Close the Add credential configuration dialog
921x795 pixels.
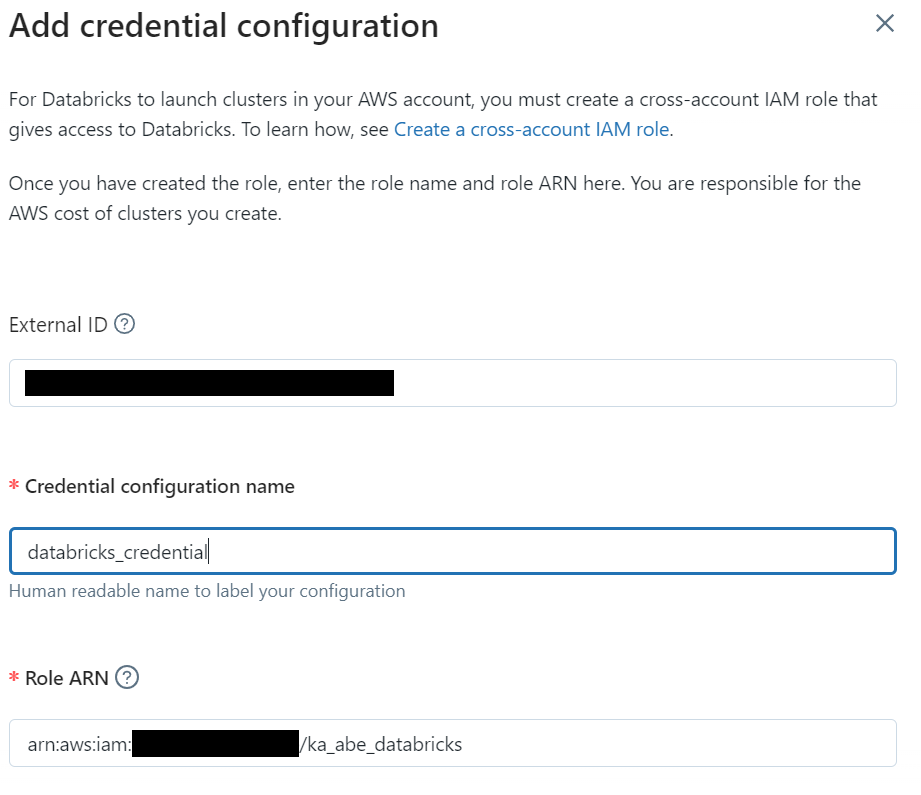click(885, 24)
